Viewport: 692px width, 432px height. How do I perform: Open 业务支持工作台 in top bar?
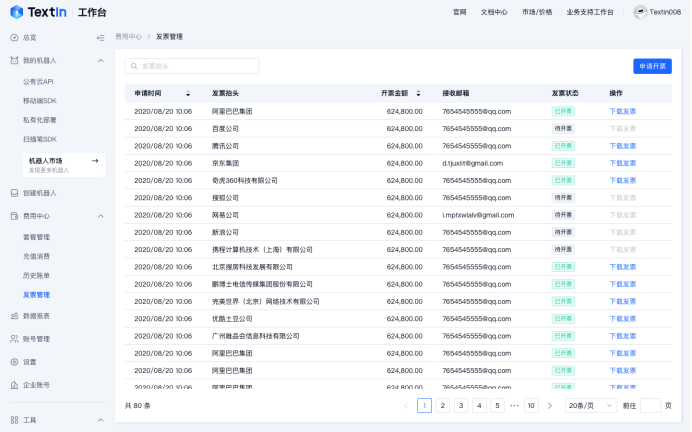(x=590, y=12)
